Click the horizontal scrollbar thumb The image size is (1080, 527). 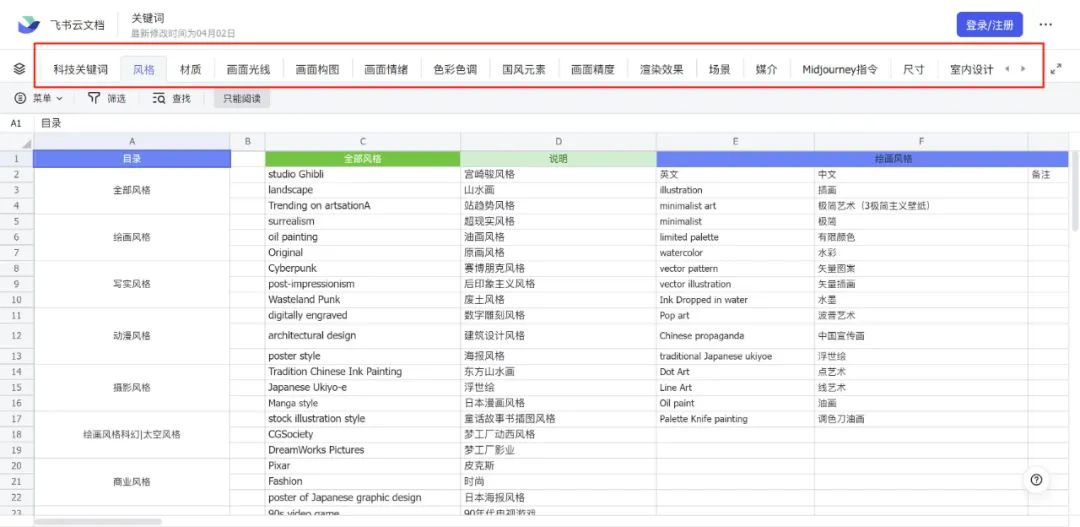pyautogui.click(x=97, y=521)
